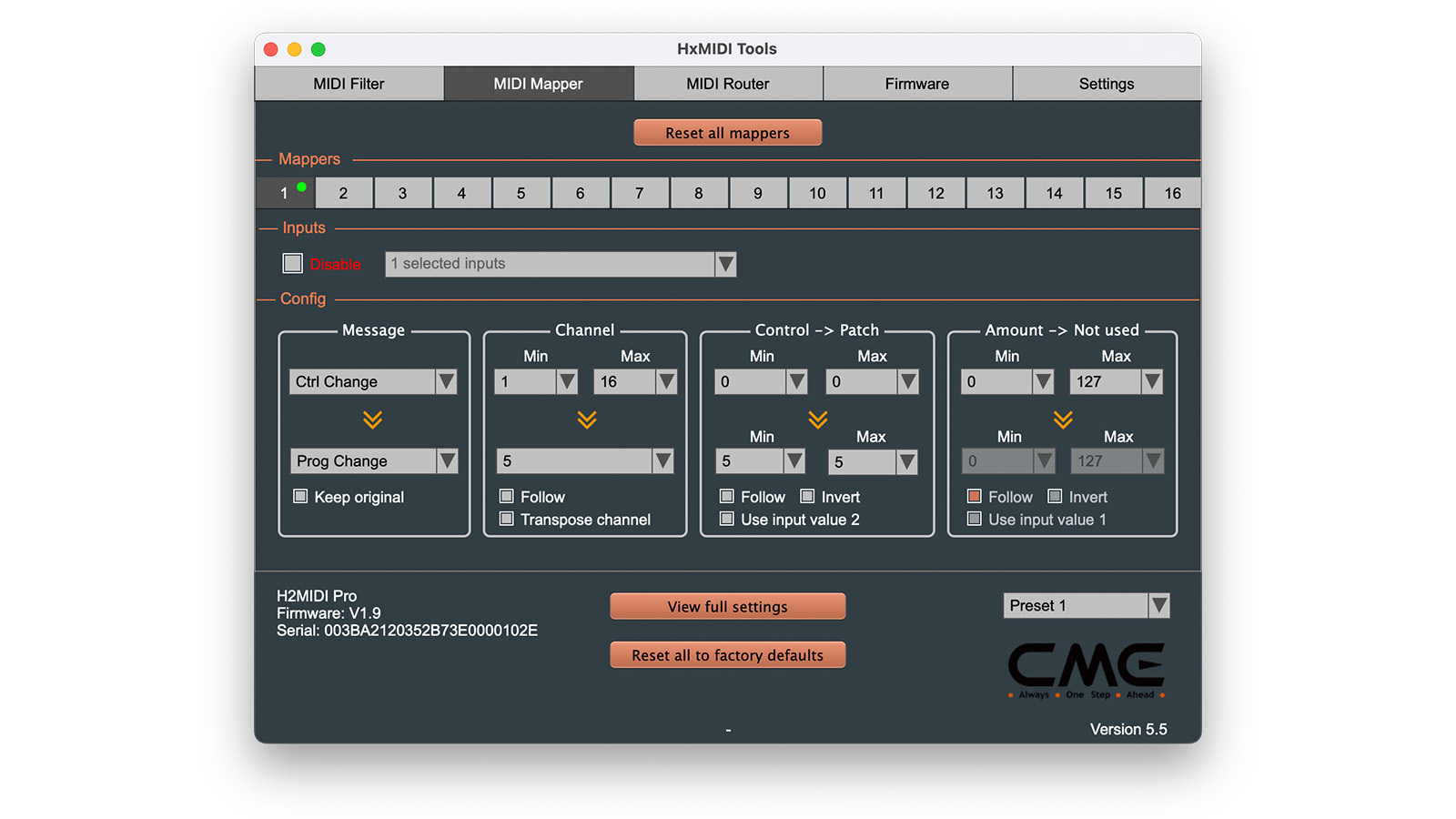Select mapper number 8
Screen dimensions: 1456x819
(x=698, y=193)
